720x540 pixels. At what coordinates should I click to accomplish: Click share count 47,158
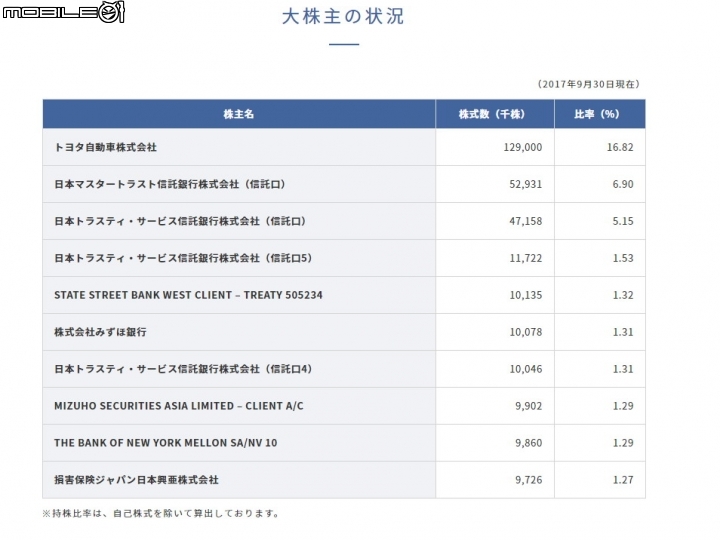pyautogui.click(x=525, y=221)
